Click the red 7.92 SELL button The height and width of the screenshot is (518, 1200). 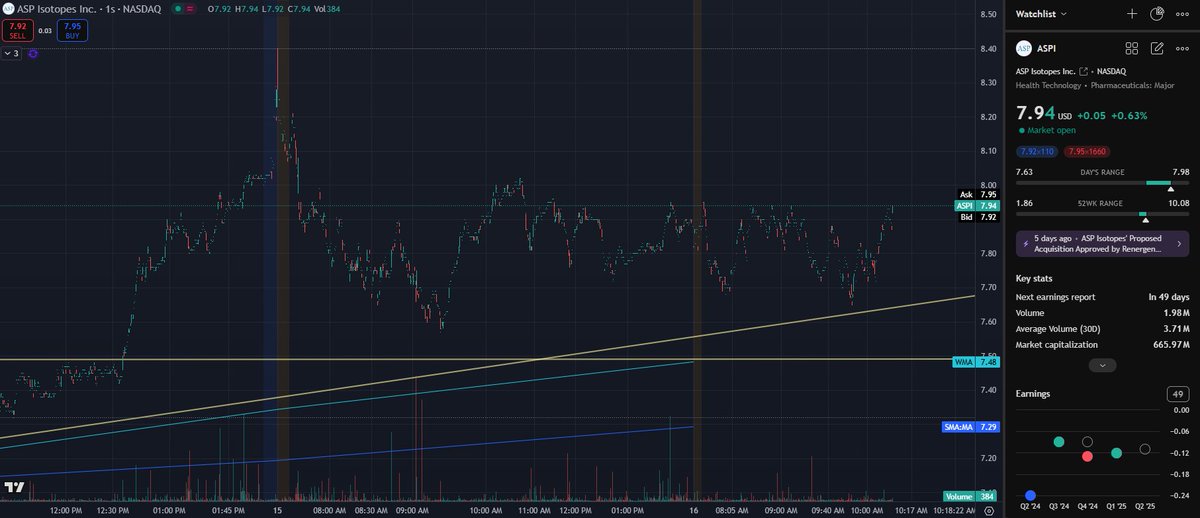coord(18,30)
